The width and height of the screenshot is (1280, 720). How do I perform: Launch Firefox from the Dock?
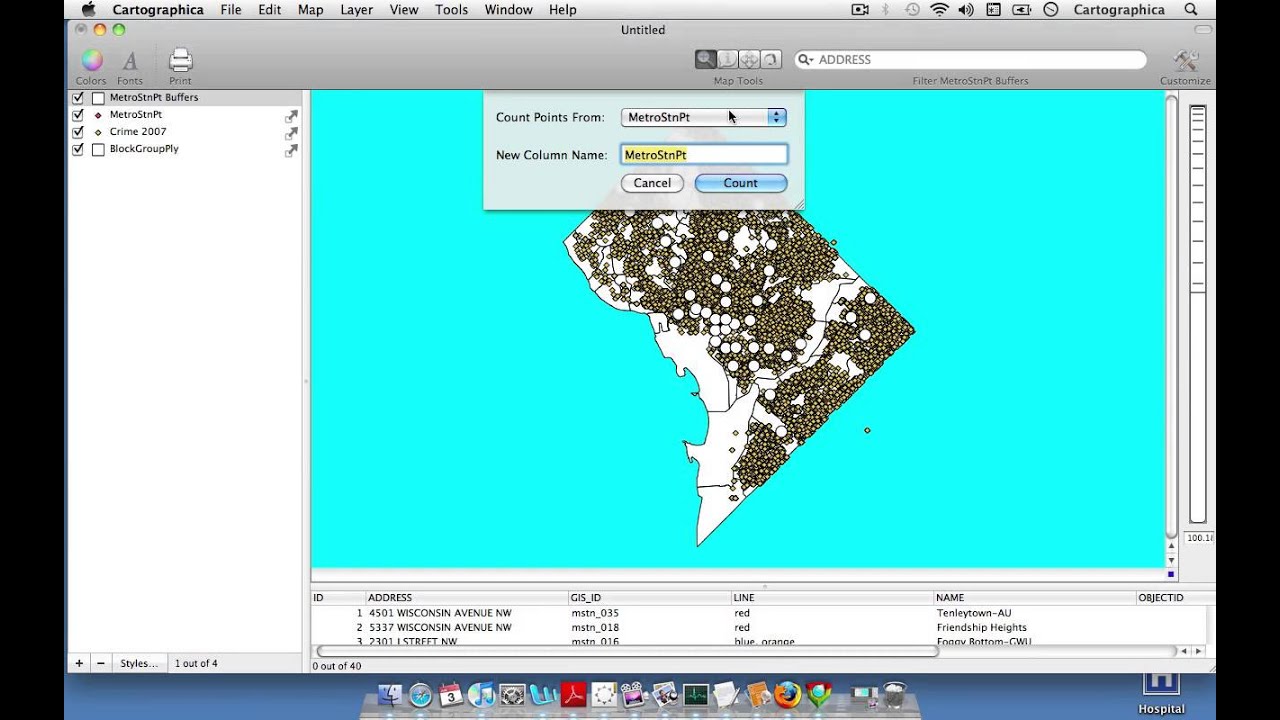click(788, 694)
